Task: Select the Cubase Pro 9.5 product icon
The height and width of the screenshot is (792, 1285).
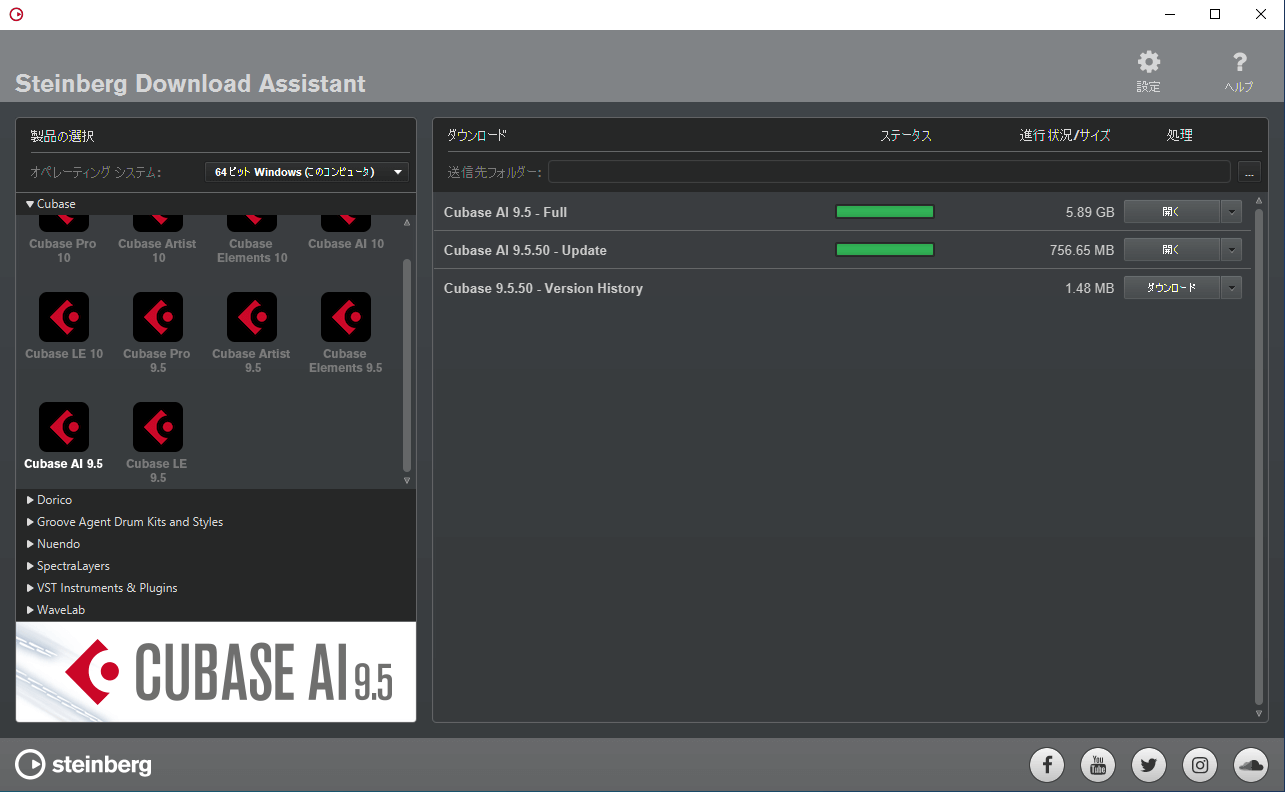Action: pyautogui.click(x=158, y=317)
